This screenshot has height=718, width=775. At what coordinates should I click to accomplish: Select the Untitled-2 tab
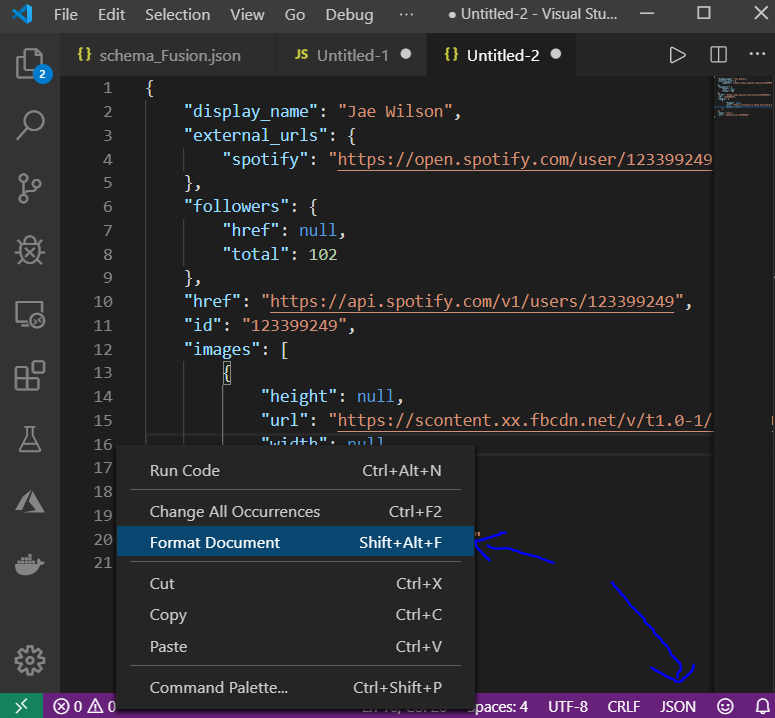501,55
